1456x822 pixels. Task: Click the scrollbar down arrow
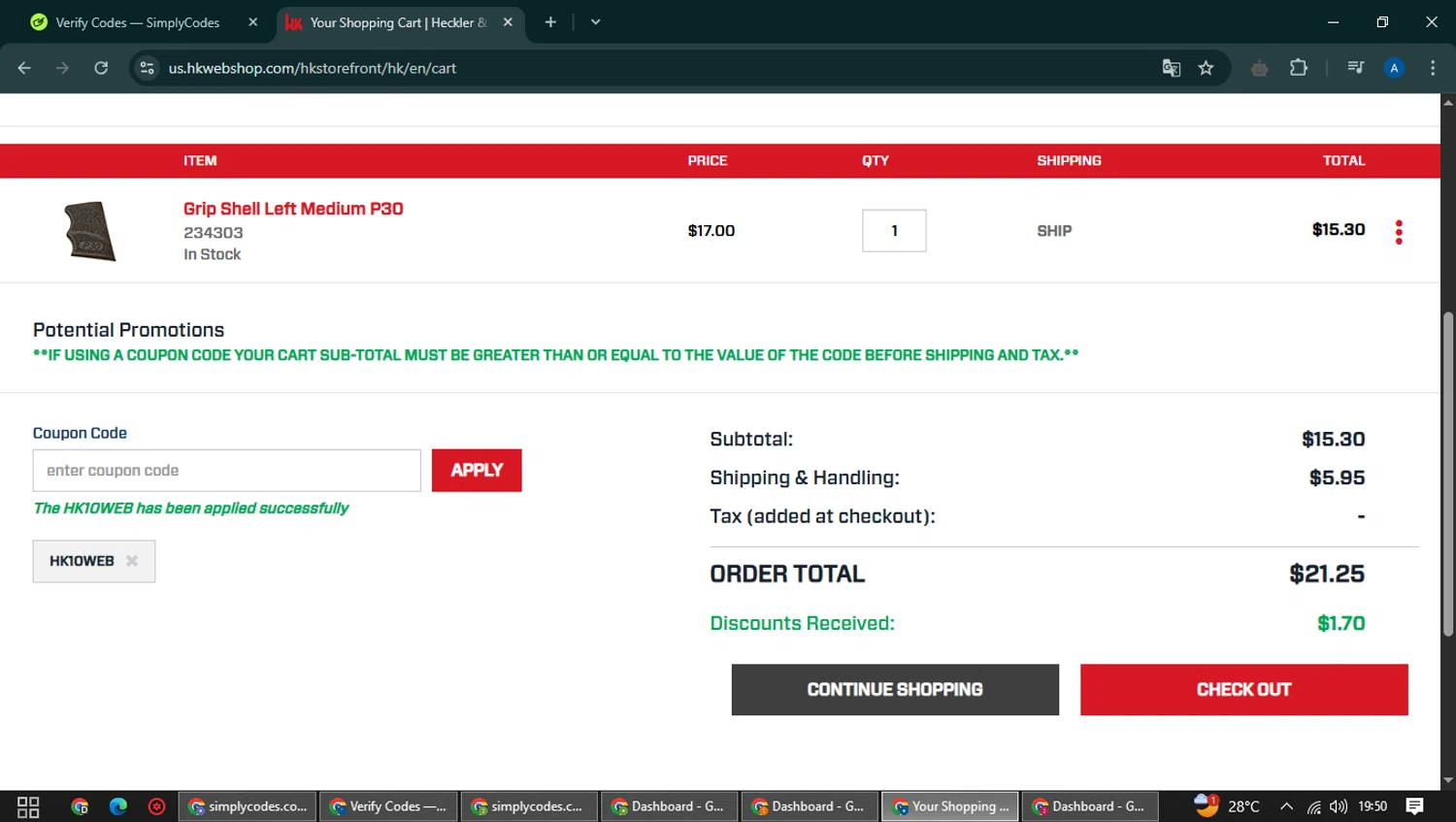(1448, 780)
